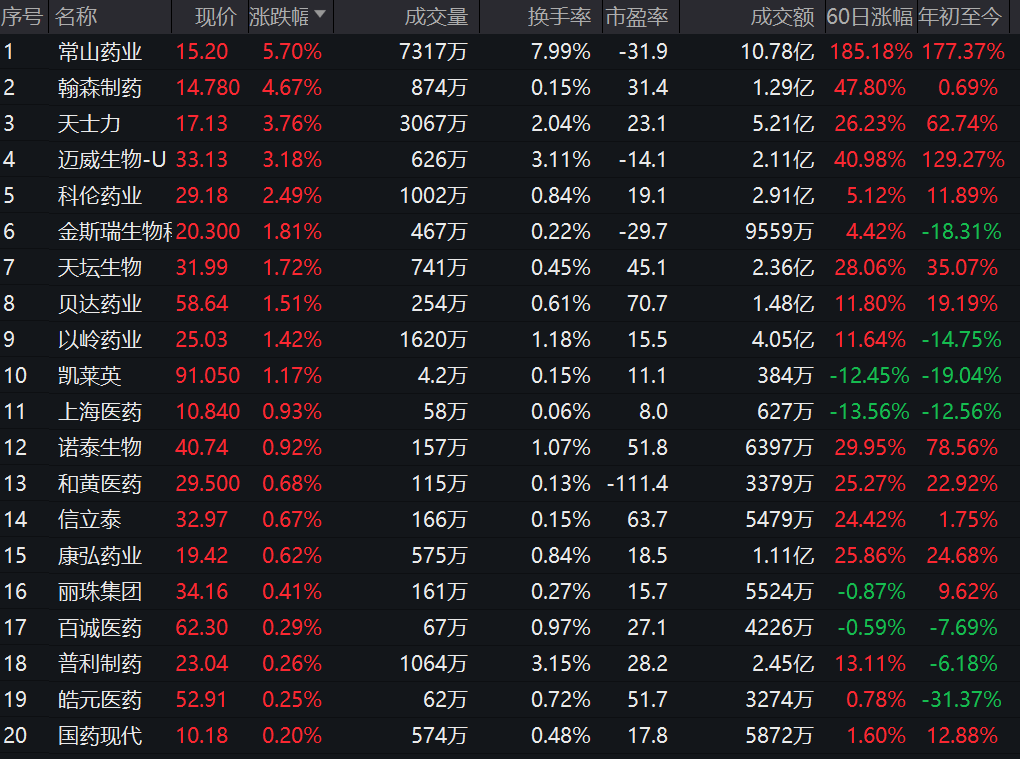Click the 185.18% sixty-day gain
The height and width of the screenshot is (759, 1020).
(x=871, y=51)
